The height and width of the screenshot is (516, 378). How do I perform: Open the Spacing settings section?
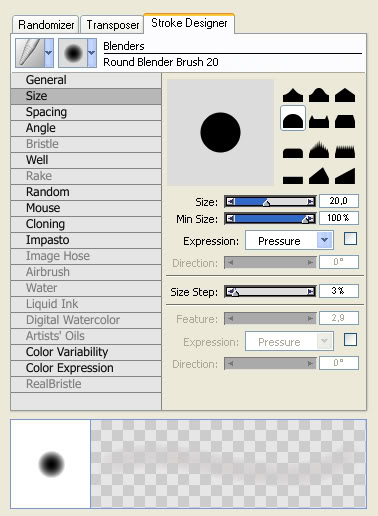[x=86, y=112]
